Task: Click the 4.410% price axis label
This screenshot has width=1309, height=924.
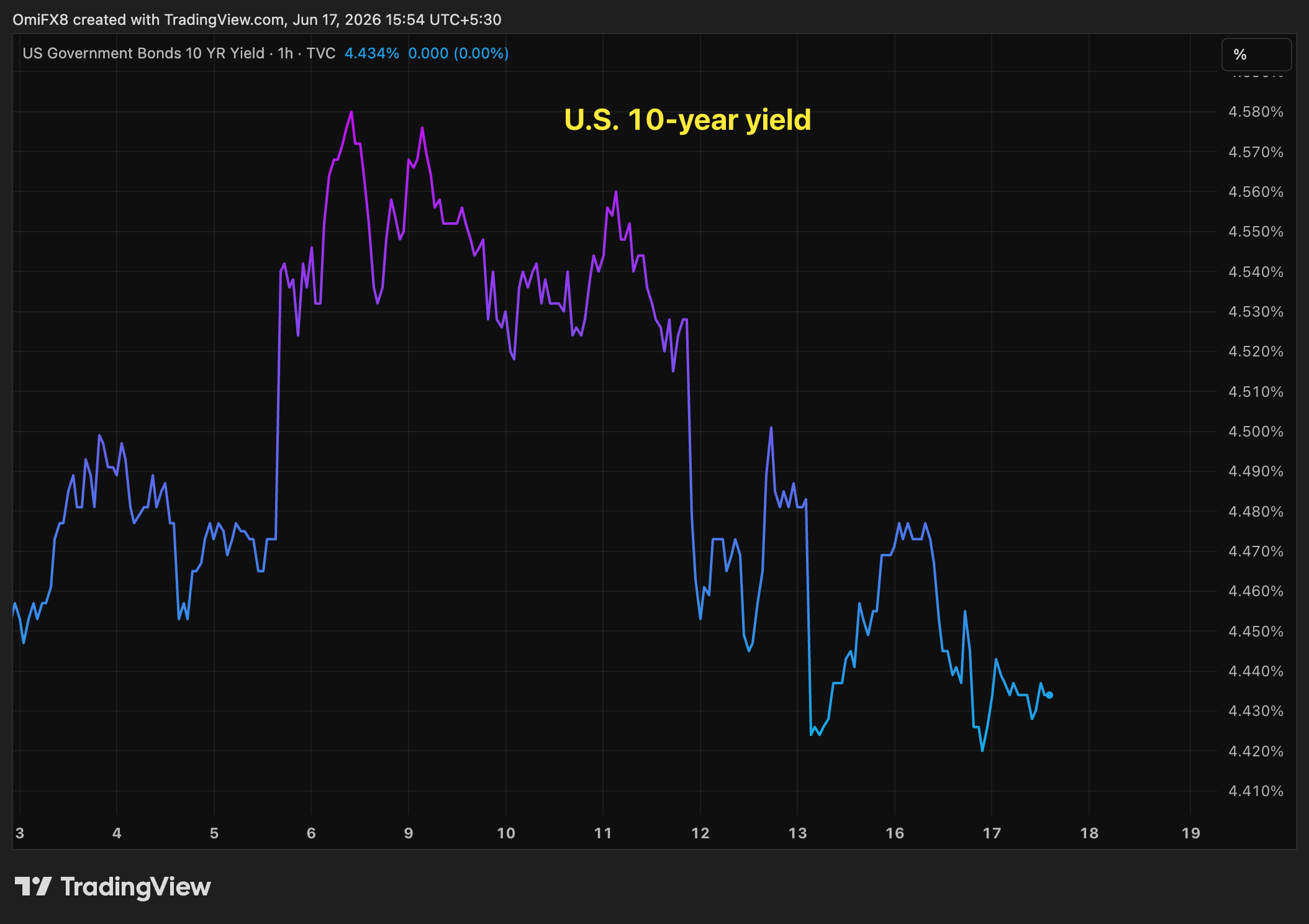Action: (x=1256, y=791)
